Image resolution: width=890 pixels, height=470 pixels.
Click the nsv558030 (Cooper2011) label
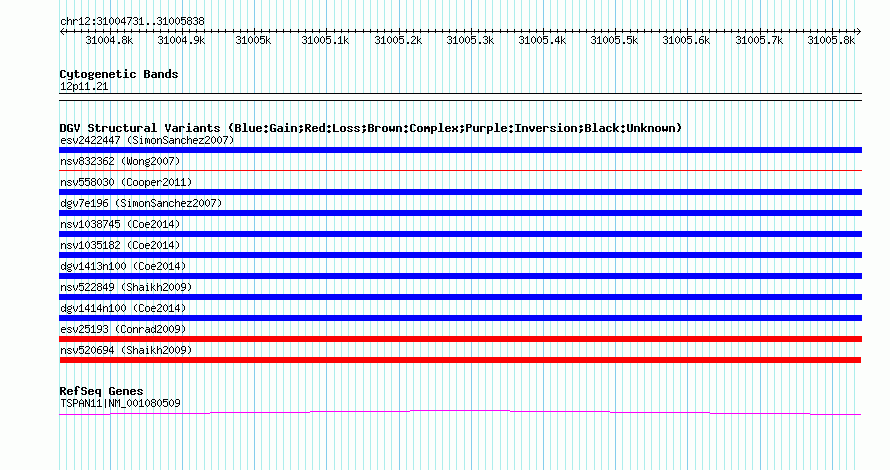point(126,182)
